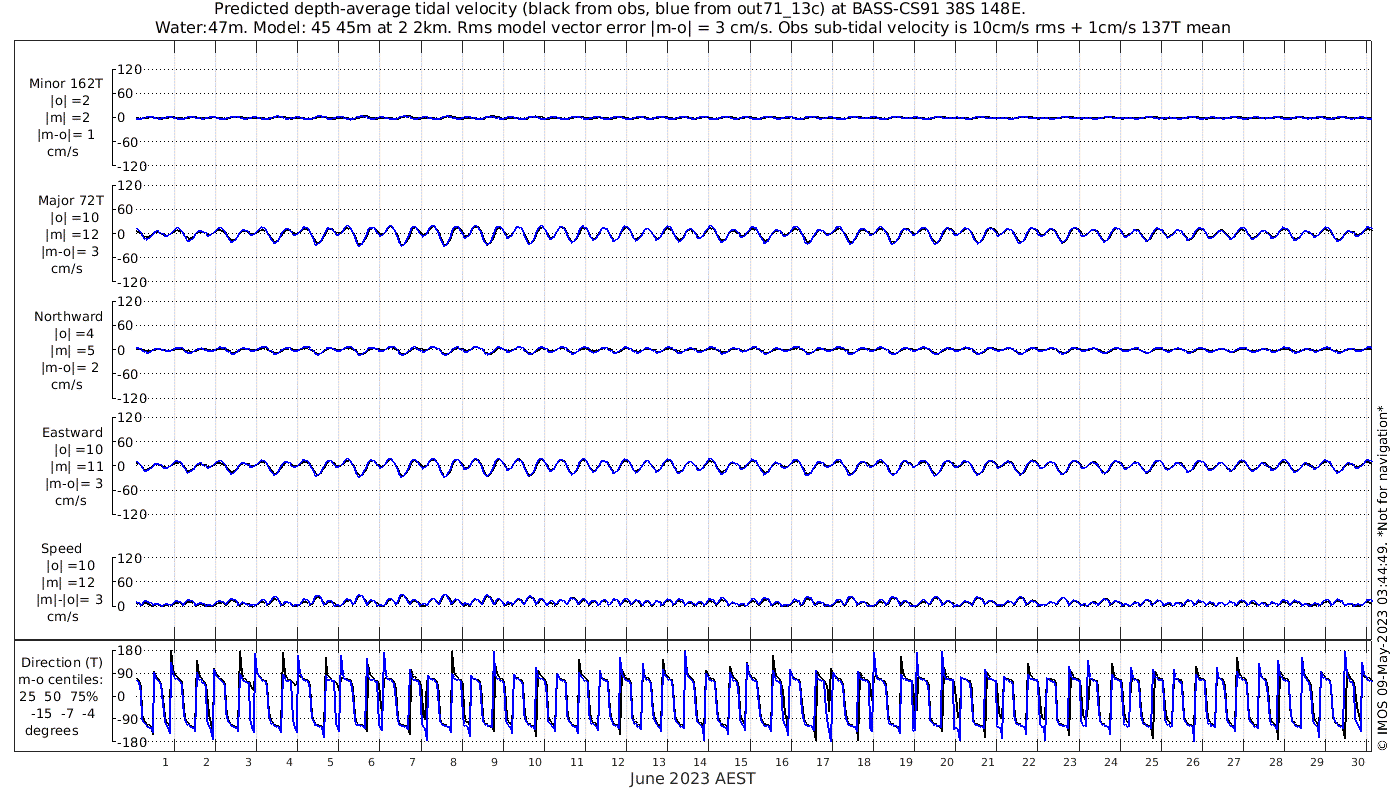Viewport: 1400px width, 800px height.
Task: Click '|o| =10' under Eastward
Action: click(x=79, y=450)
